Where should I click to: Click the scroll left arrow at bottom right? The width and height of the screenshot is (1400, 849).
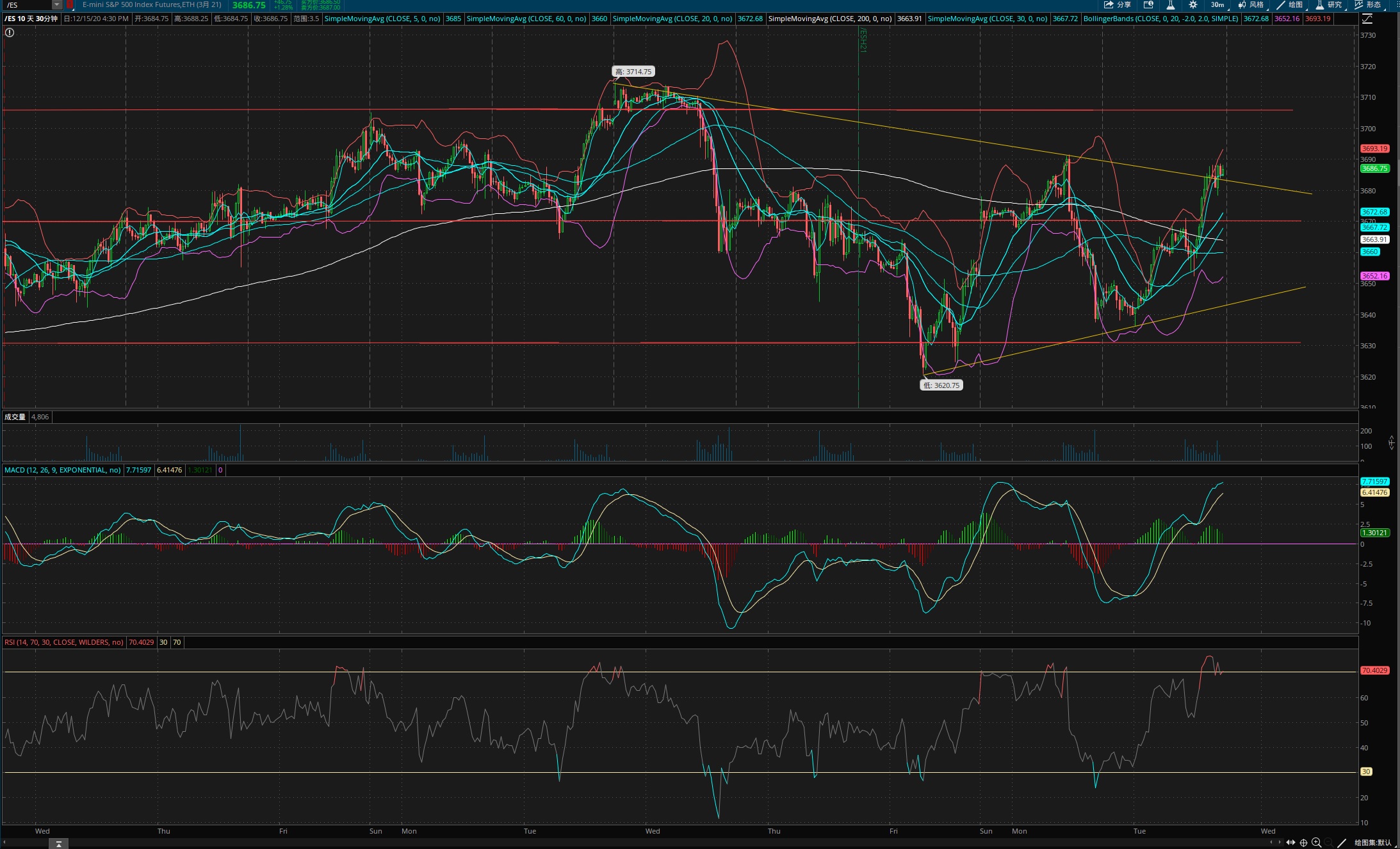click(1271, 843)
